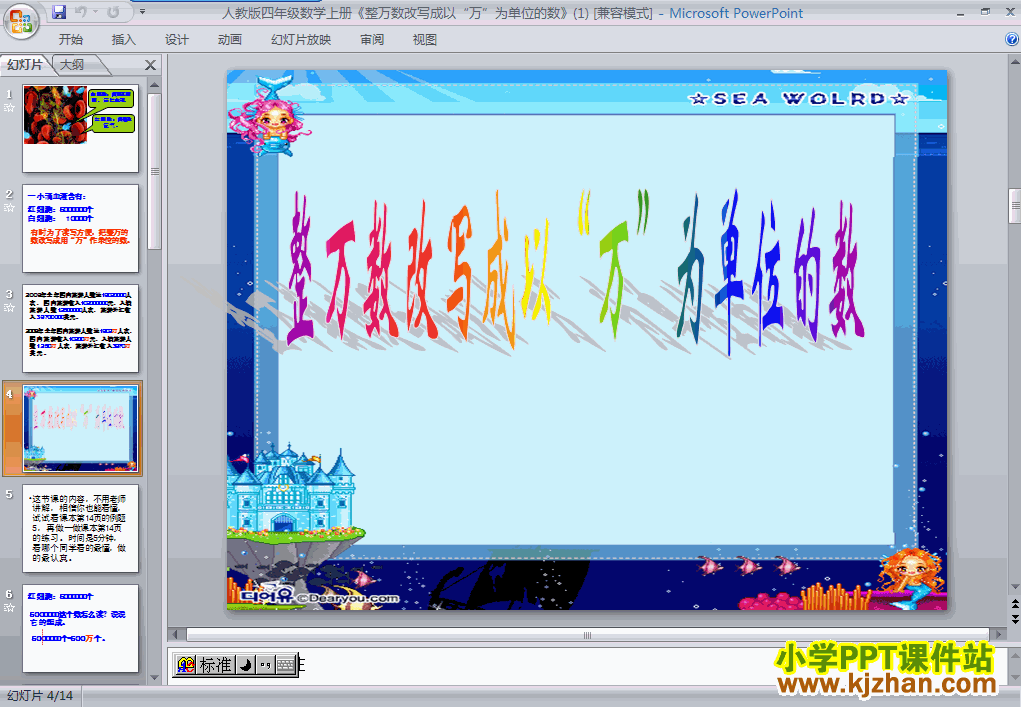Play animations via star icon under slide 1
This screenshot has width=1021, height=707.
[9, 108]
